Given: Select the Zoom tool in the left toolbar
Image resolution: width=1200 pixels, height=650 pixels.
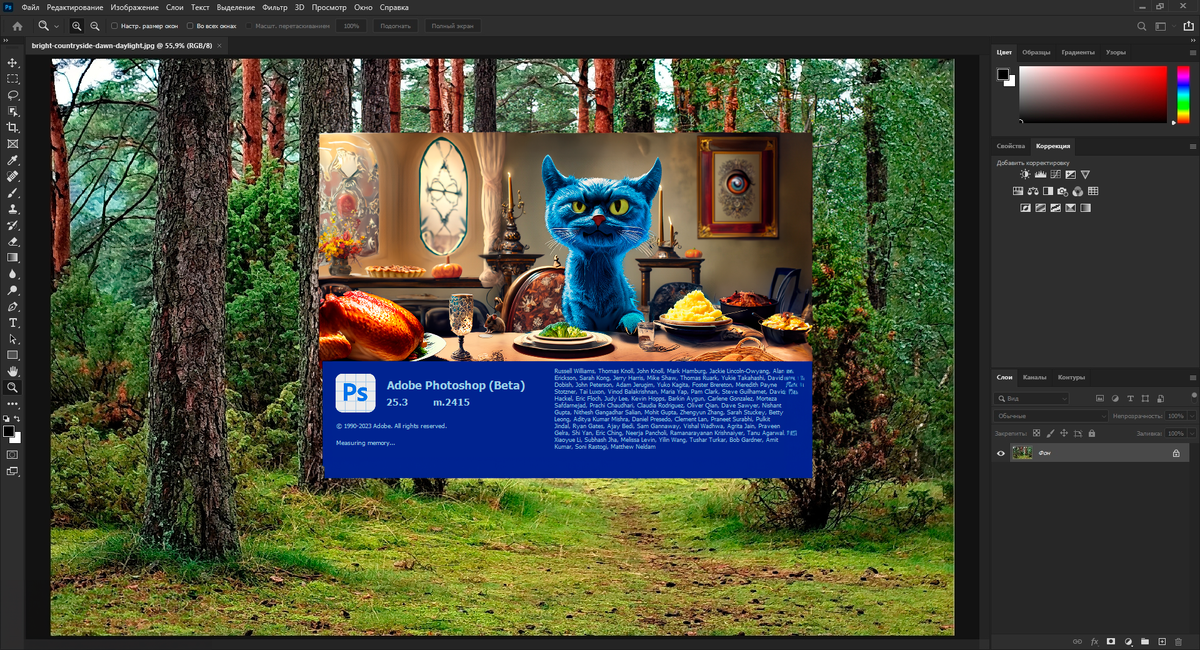Looking at the screenshot, I should (x=13, y=387).
